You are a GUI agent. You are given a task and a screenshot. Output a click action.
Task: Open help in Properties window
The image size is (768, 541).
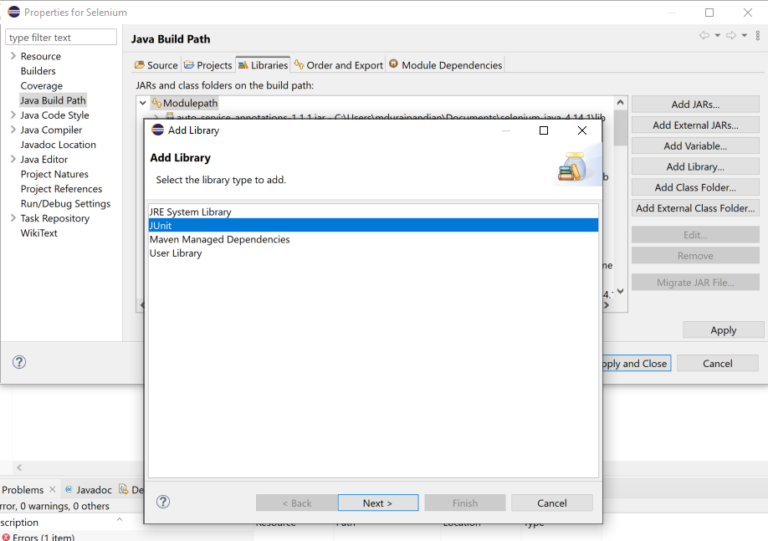pos(19,362)
